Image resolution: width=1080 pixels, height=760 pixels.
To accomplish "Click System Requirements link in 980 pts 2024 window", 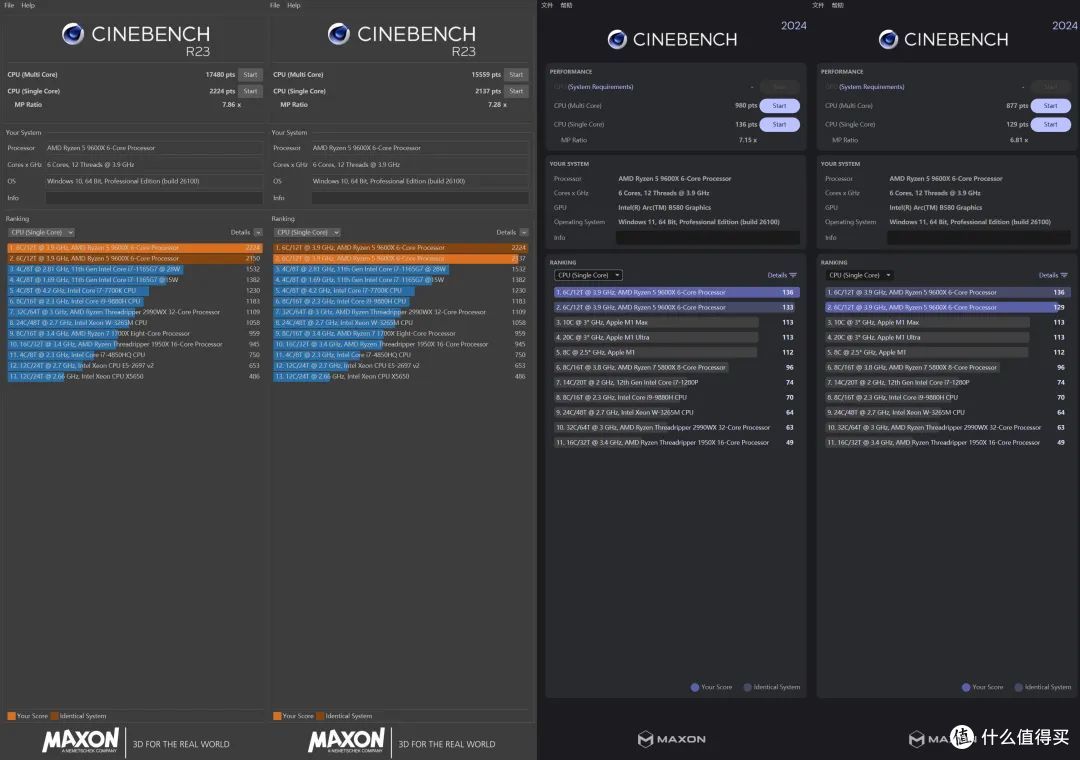I will coord(601,87).
